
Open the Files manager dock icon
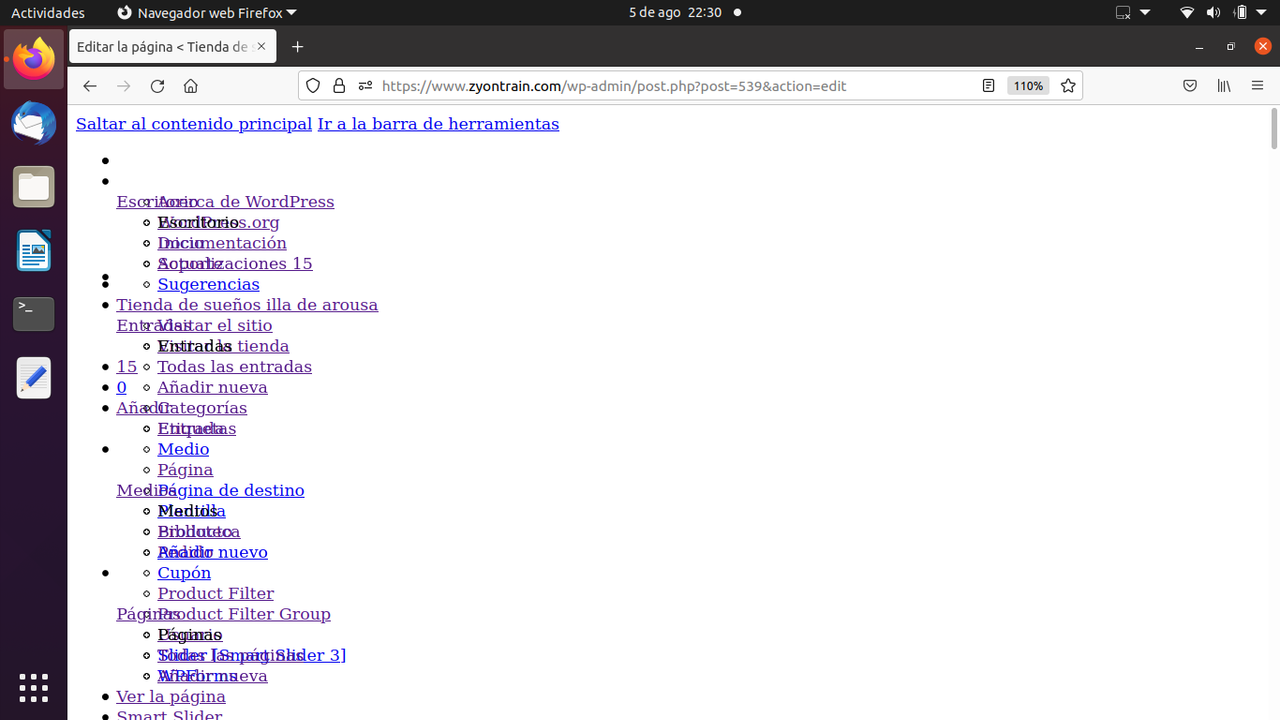pos(34,187)
